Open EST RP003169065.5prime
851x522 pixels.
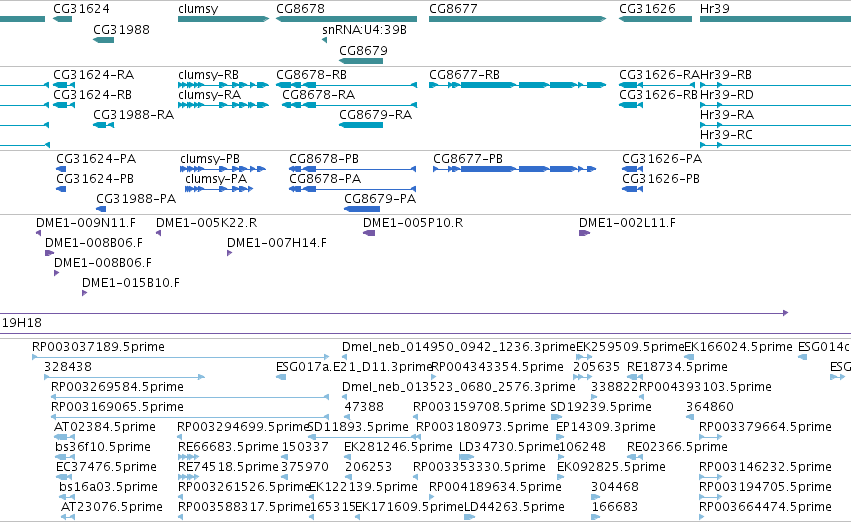pos(117,407)
